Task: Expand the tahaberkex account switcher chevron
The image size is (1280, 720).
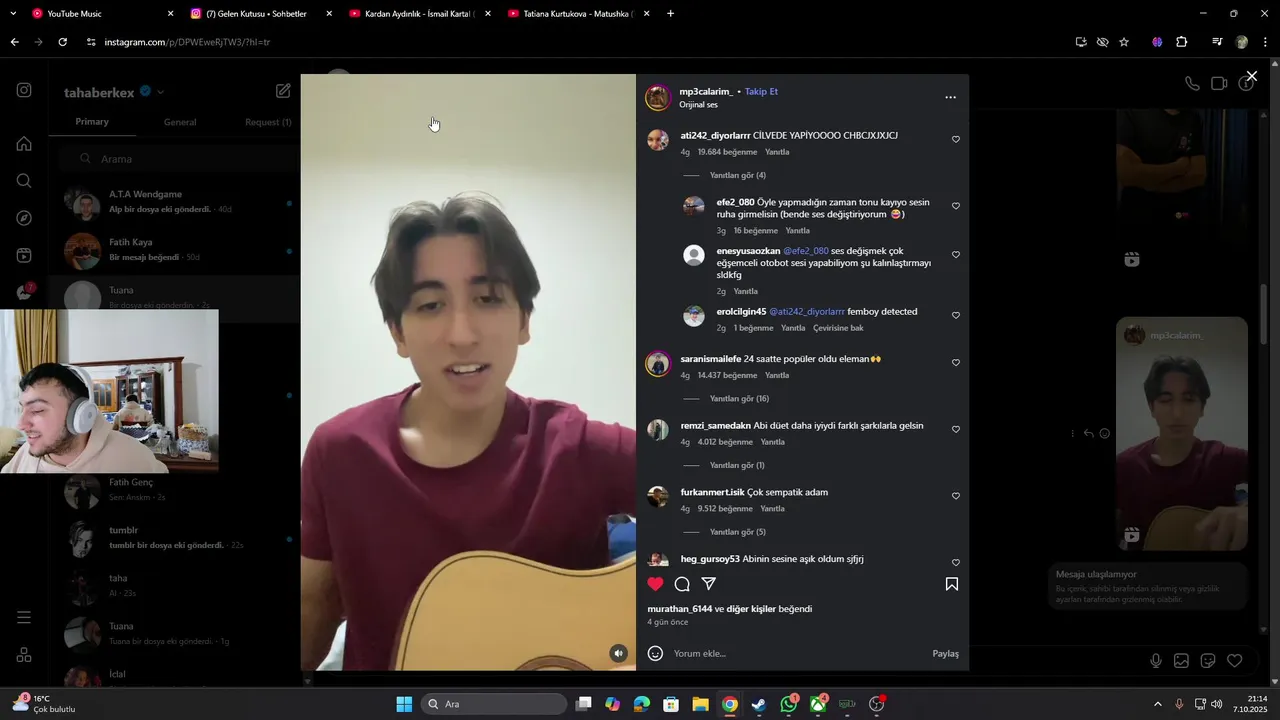Action: (161, 92)
